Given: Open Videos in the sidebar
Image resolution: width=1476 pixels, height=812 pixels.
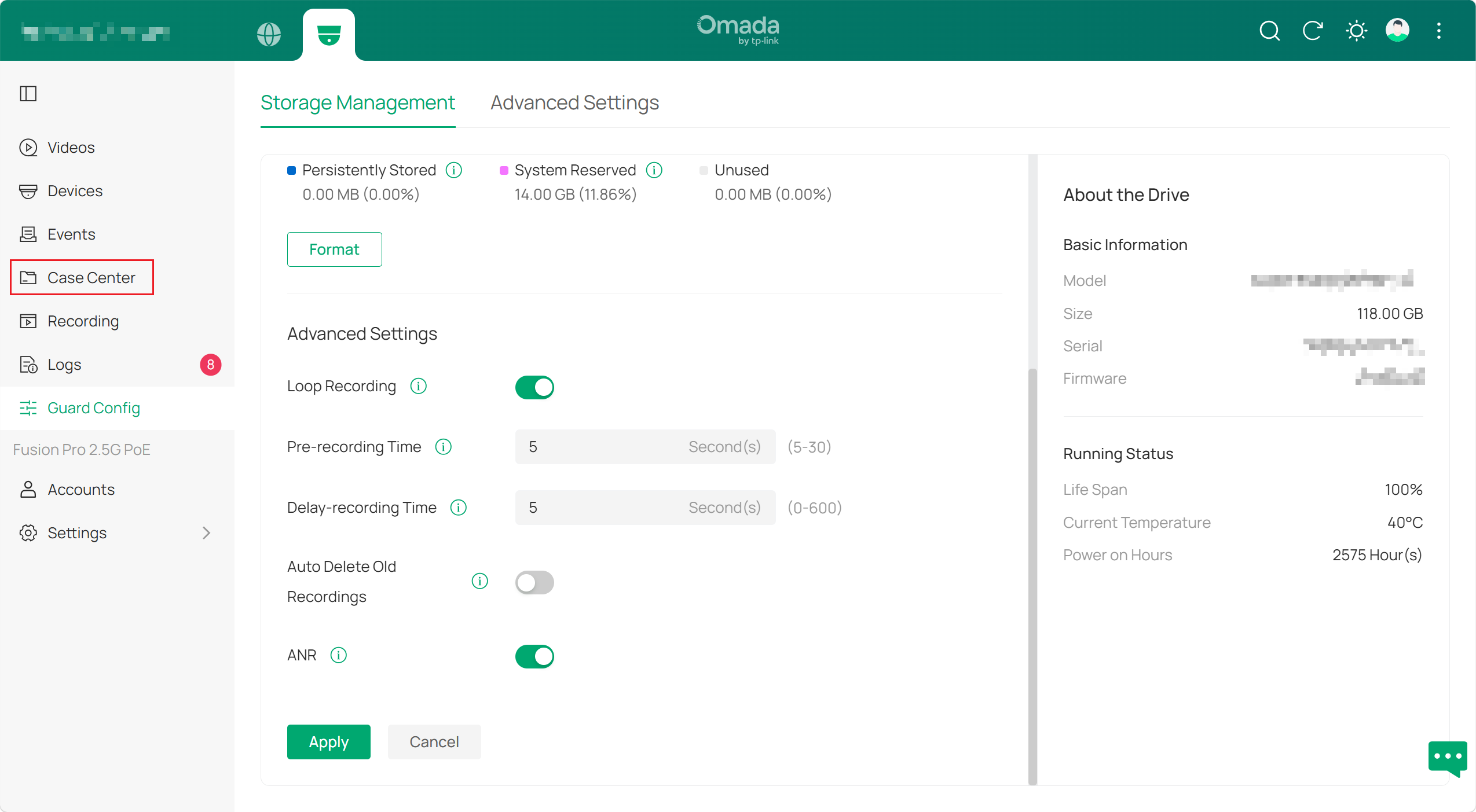Looking at the screenshot, I should (117, 148).
